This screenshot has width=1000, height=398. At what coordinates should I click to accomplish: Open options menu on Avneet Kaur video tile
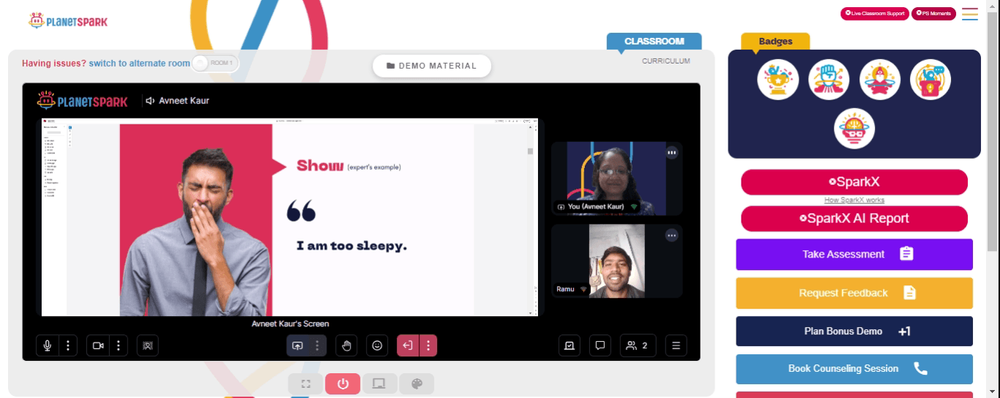672,152
